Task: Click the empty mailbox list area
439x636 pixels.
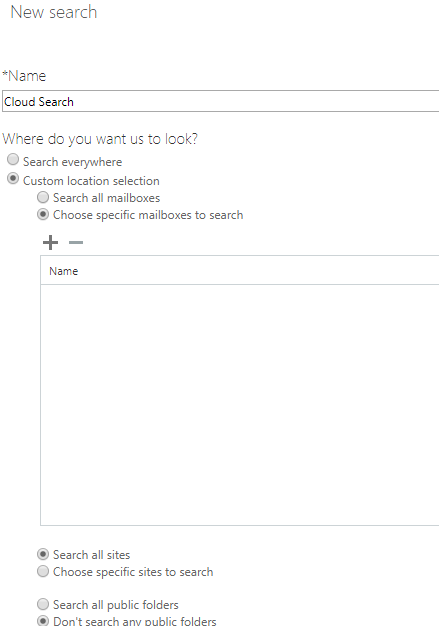Action: [x=240, y=404]
